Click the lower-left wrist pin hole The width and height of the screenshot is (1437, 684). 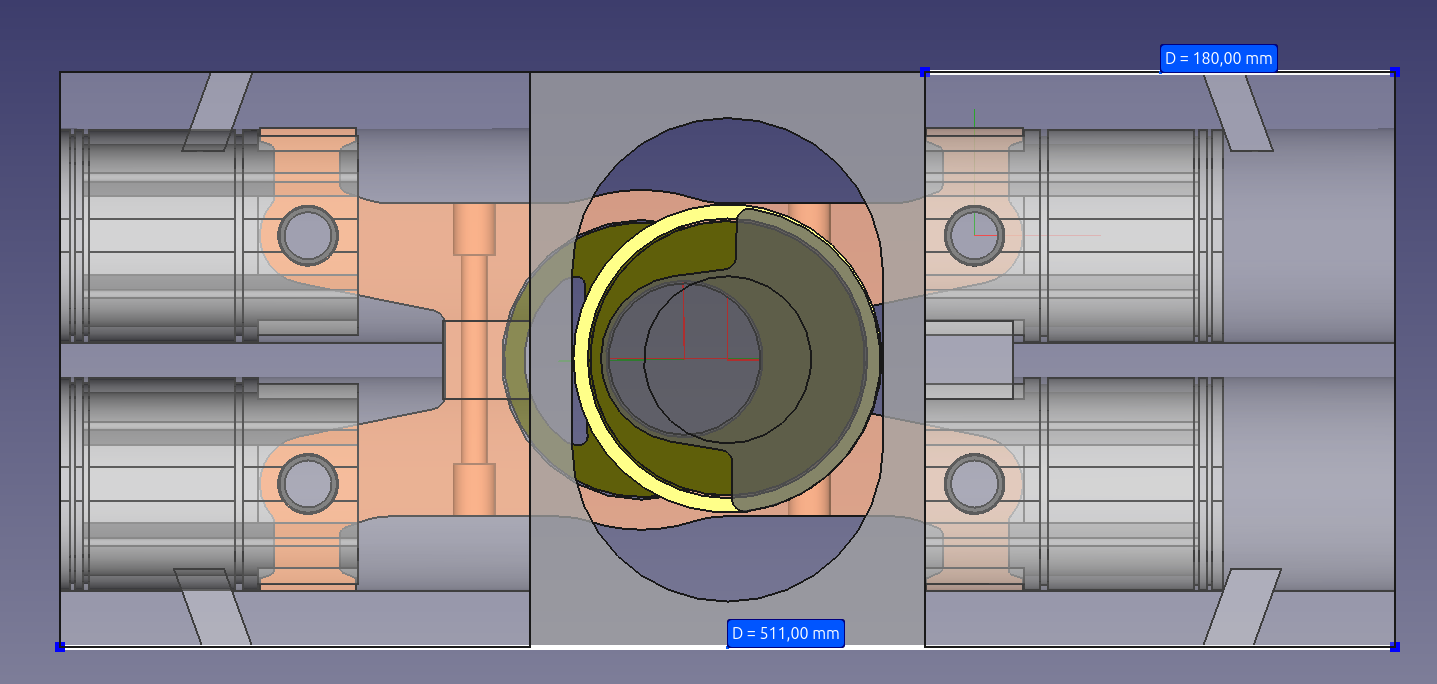tap(307, 484)
